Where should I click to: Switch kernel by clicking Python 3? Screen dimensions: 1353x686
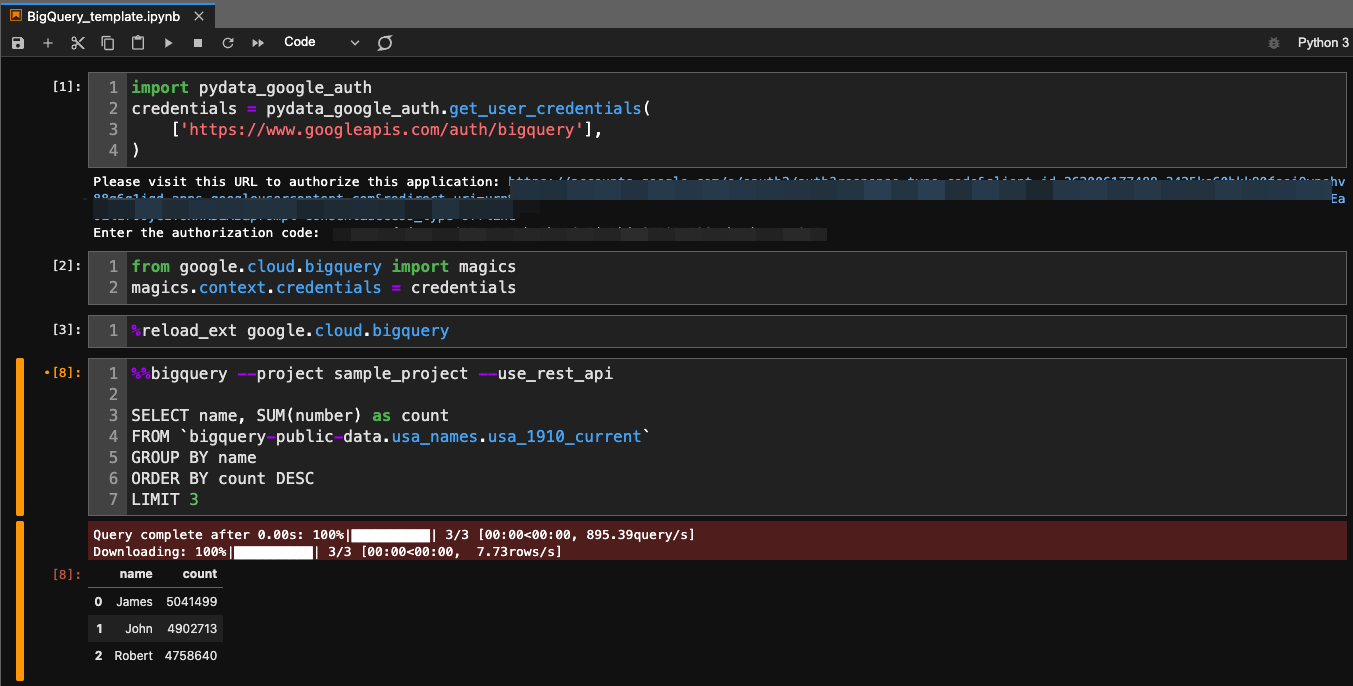[1323, 43]
